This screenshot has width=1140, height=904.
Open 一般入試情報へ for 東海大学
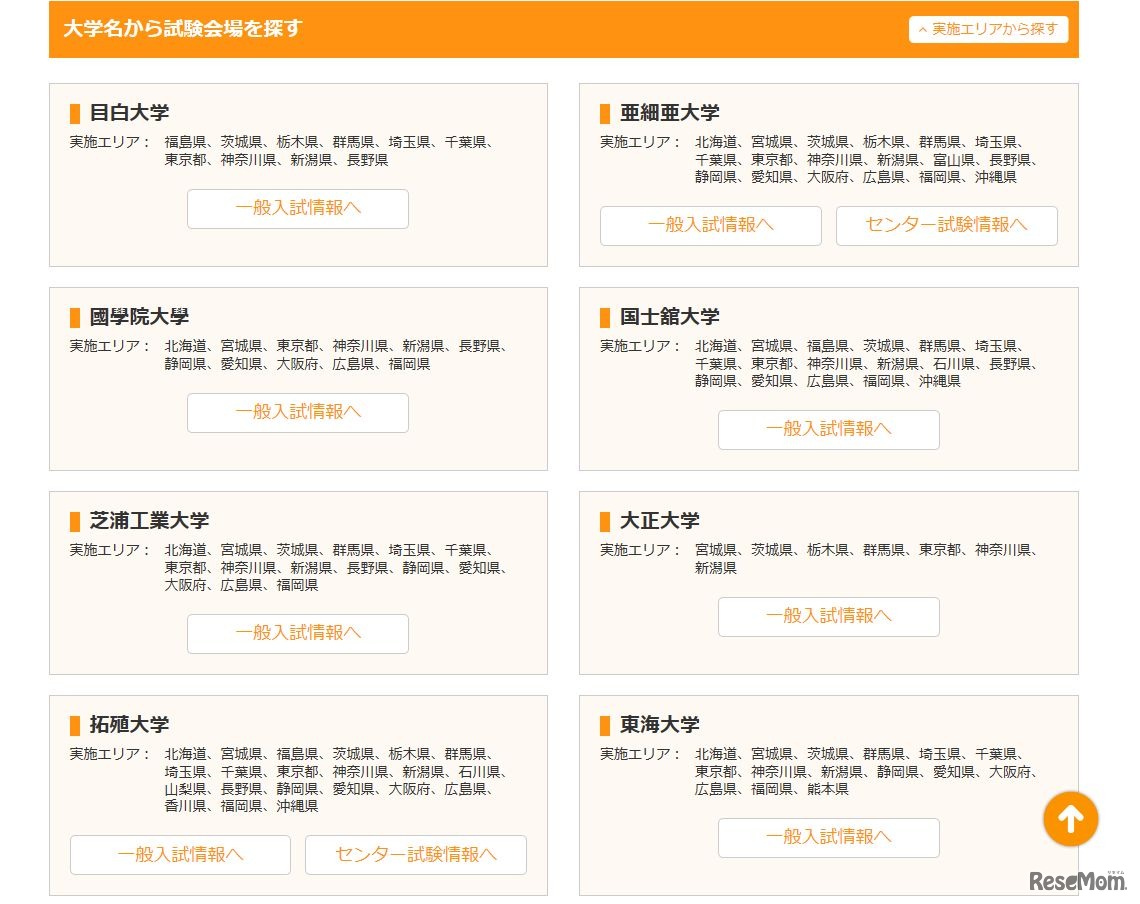pos(829,838)
